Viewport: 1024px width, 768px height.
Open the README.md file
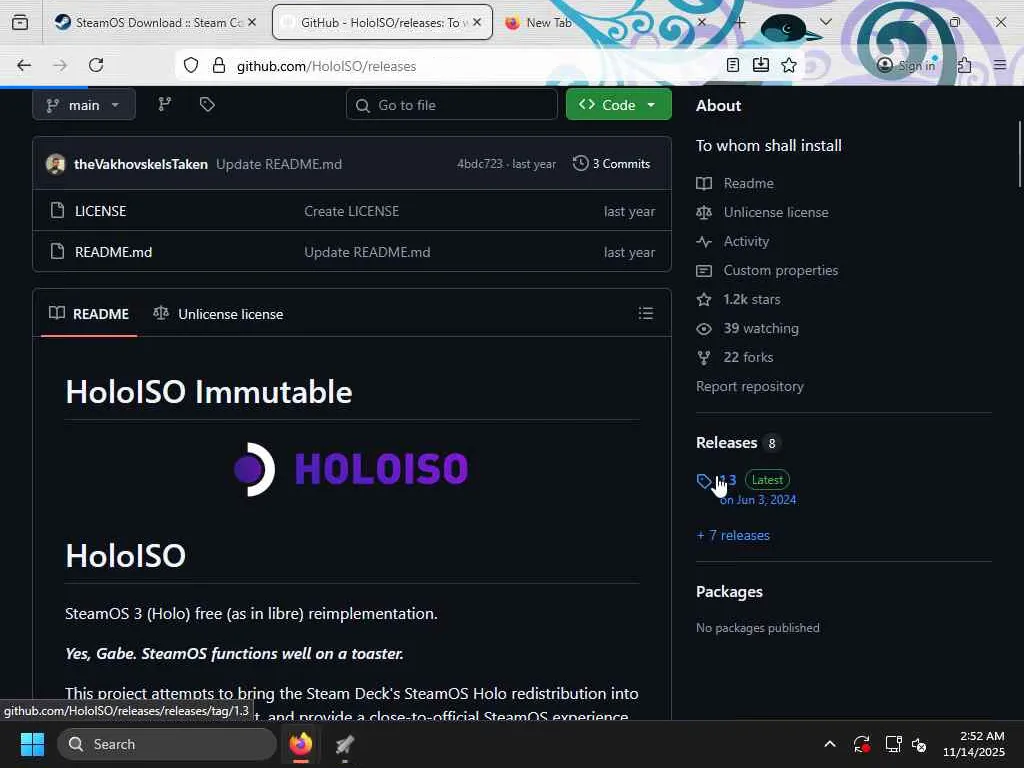pyautogui.click(x=114, y=252)
